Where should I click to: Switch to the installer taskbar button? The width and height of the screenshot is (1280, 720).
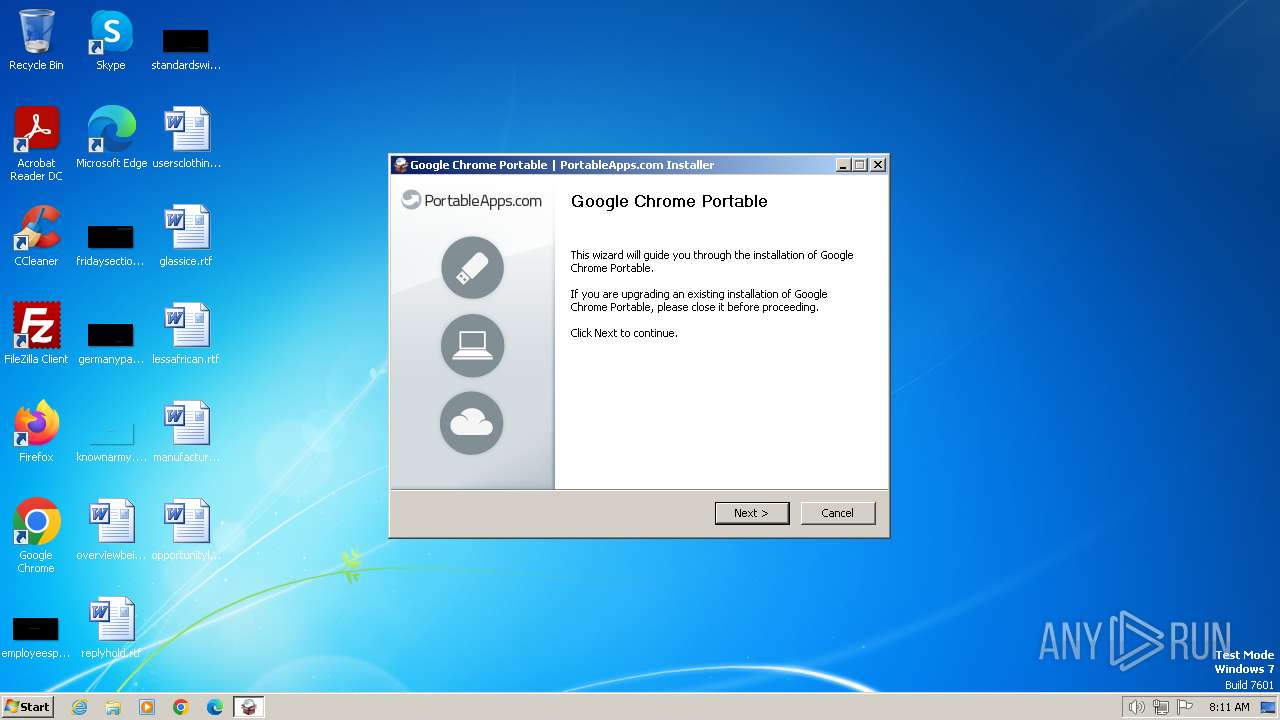(249, 707)
